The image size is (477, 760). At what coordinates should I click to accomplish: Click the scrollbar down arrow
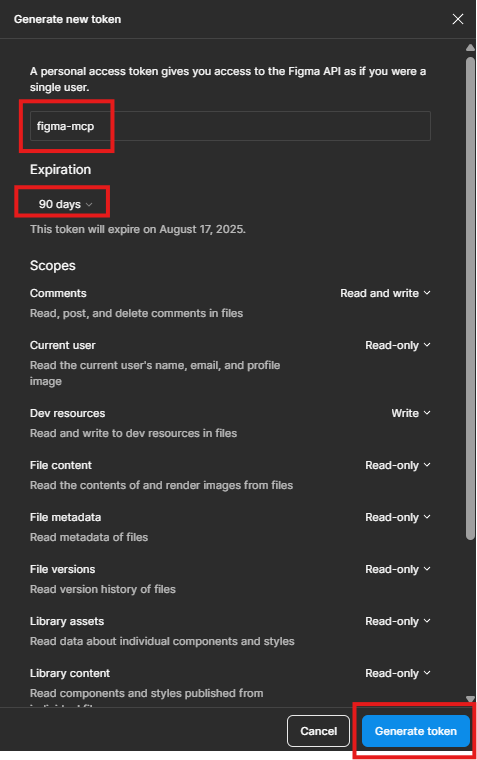470,698
